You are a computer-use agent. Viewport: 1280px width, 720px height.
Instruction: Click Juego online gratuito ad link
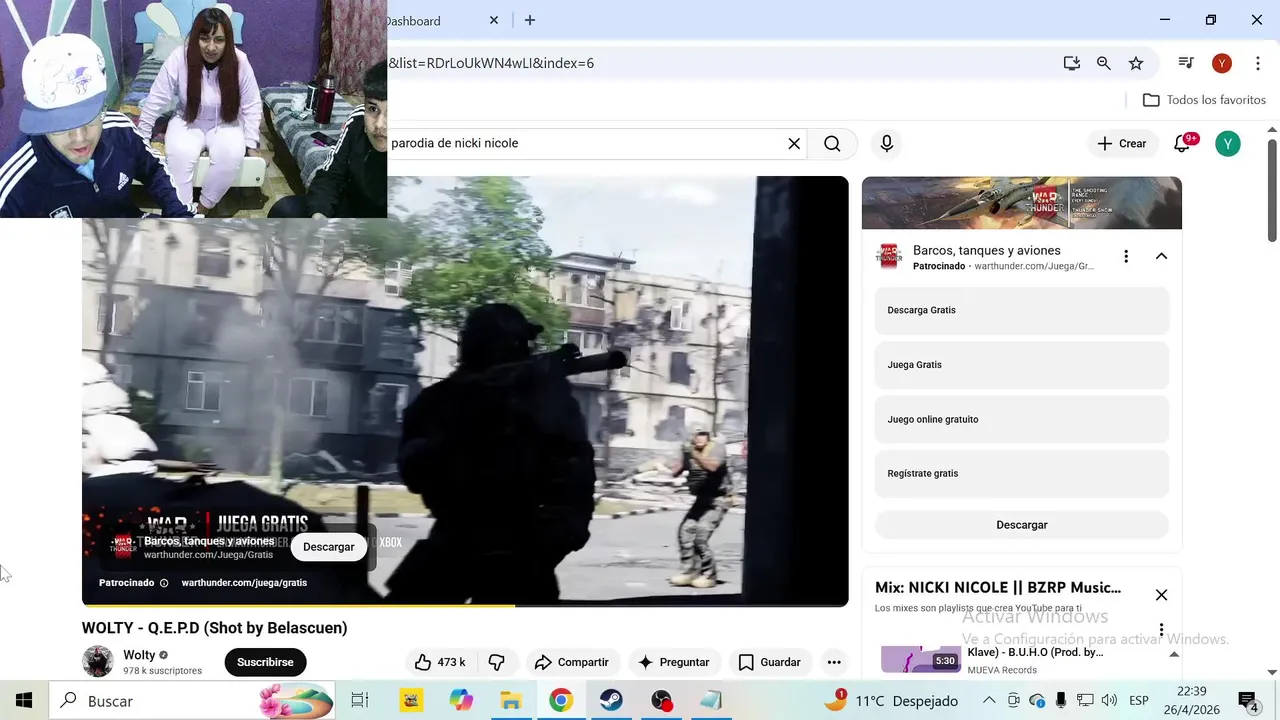[1022, 419]
